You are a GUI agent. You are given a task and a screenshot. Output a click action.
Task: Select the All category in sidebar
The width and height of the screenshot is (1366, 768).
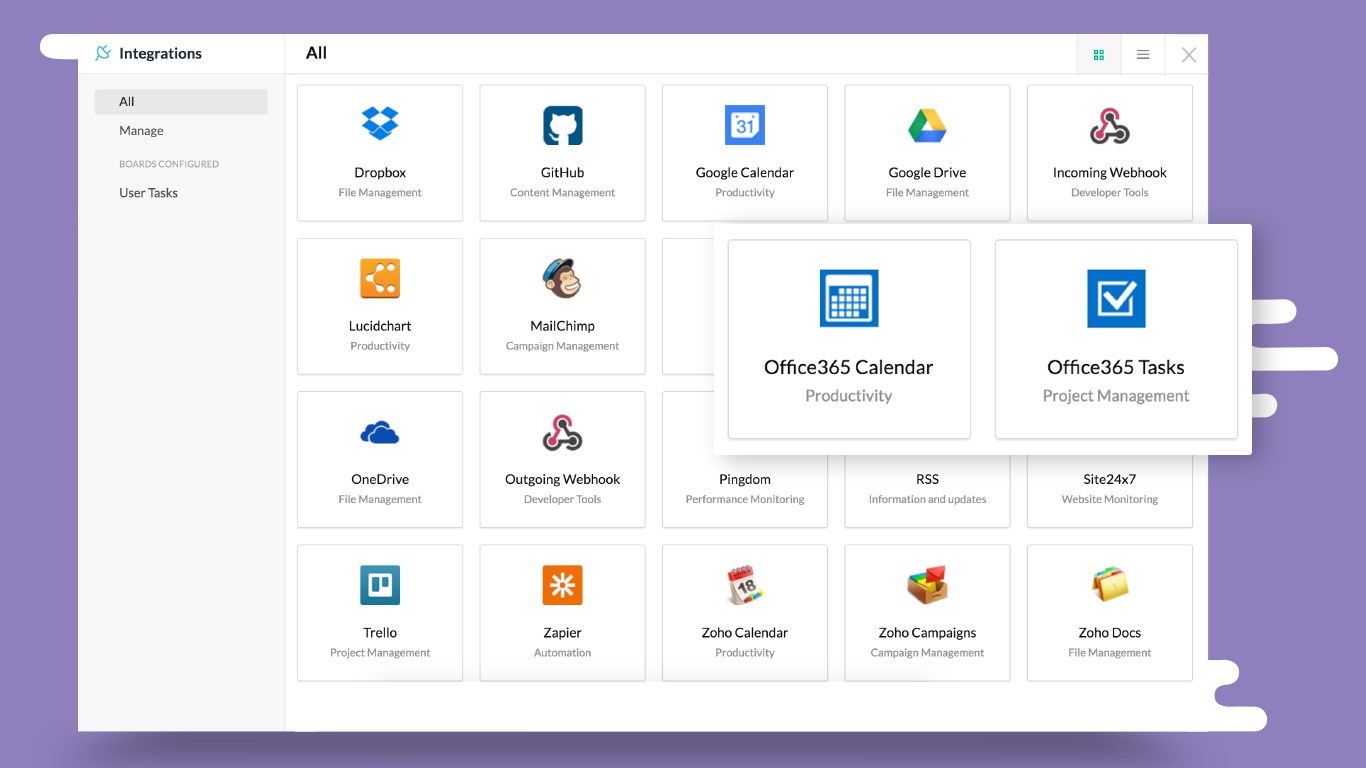click(181, 101)
